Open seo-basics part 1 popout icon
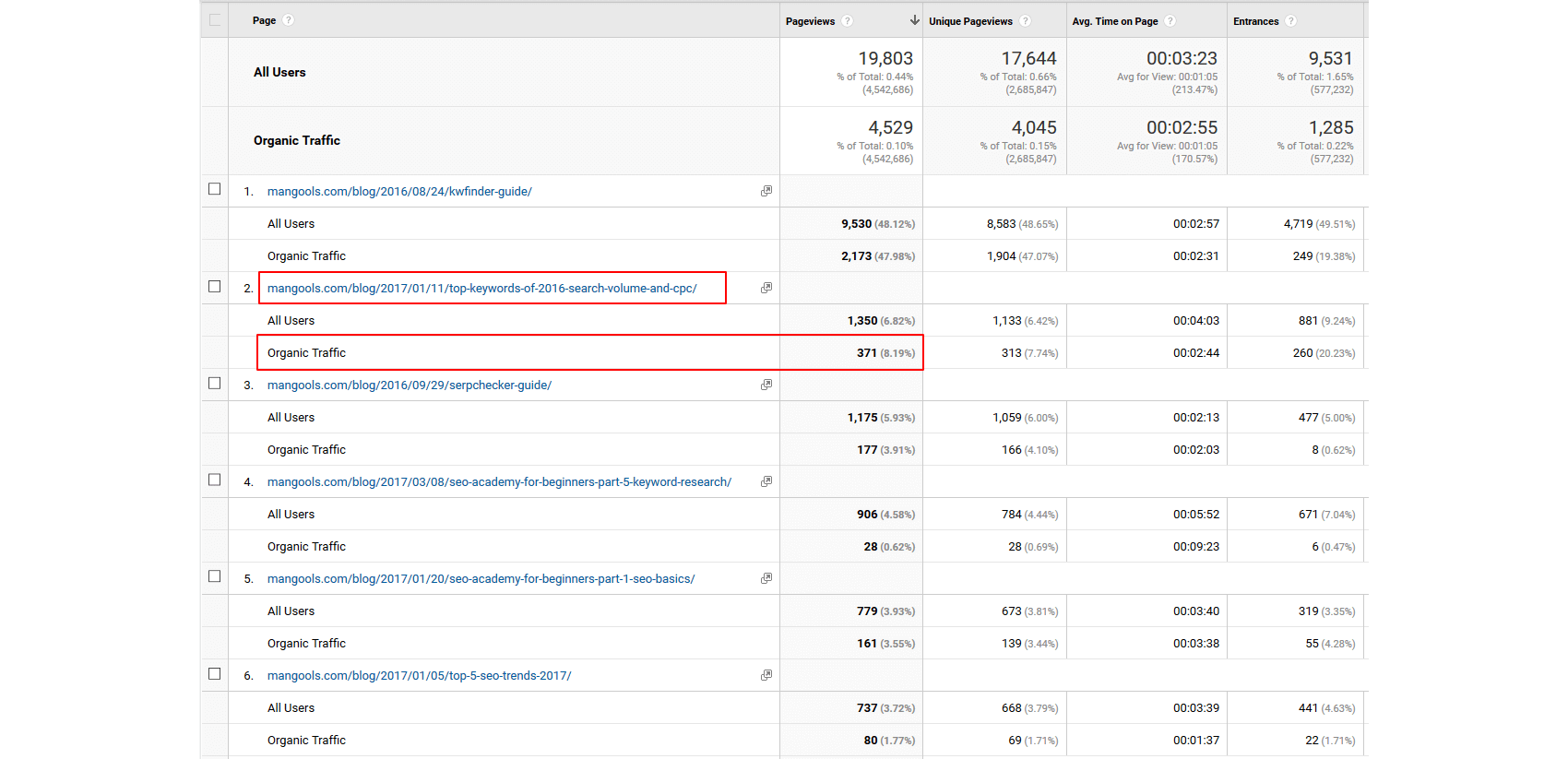1568x759 pixels. pos(766,578)
